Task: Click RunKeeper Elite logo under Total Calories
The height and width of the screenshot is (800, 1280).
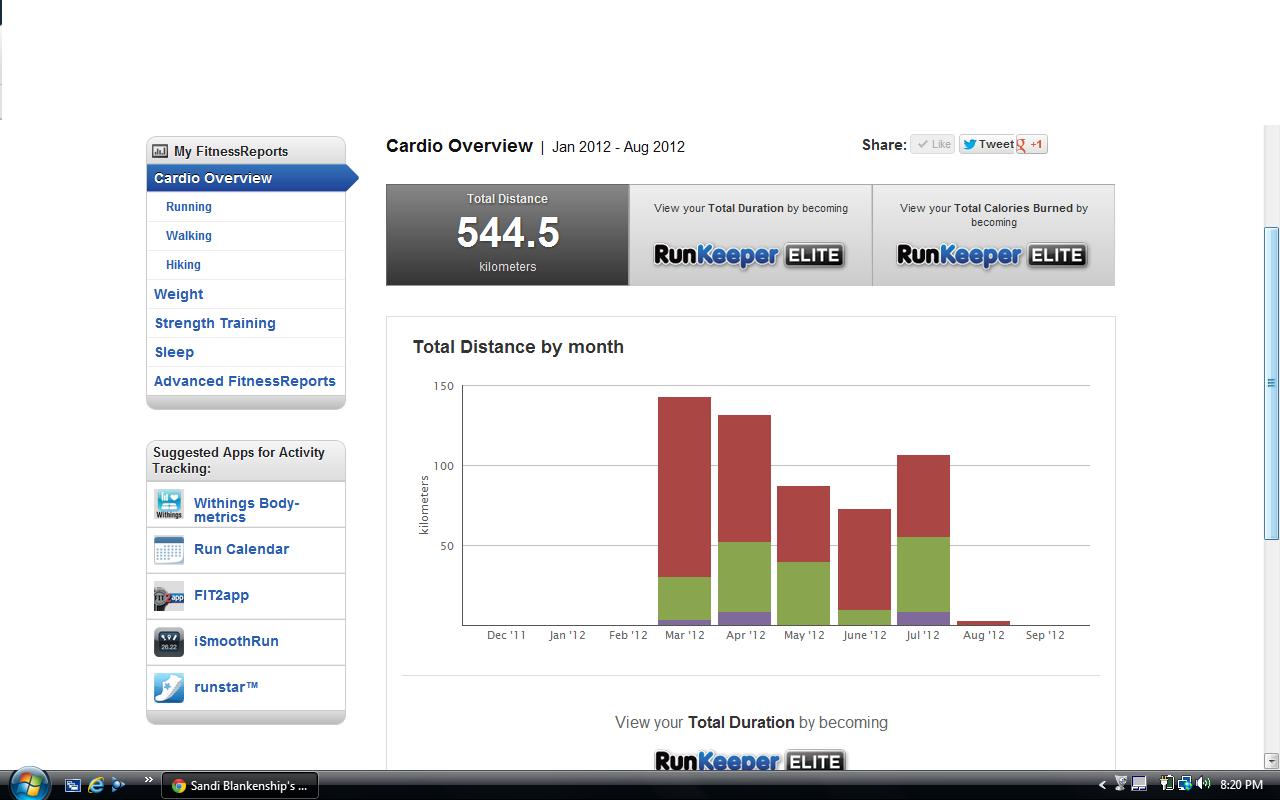Action: tap(992, 255)
